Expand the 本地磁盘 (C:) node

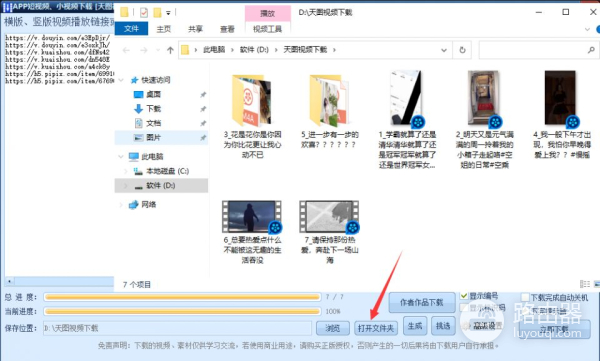pyautogui.click(x=126, y=171)
